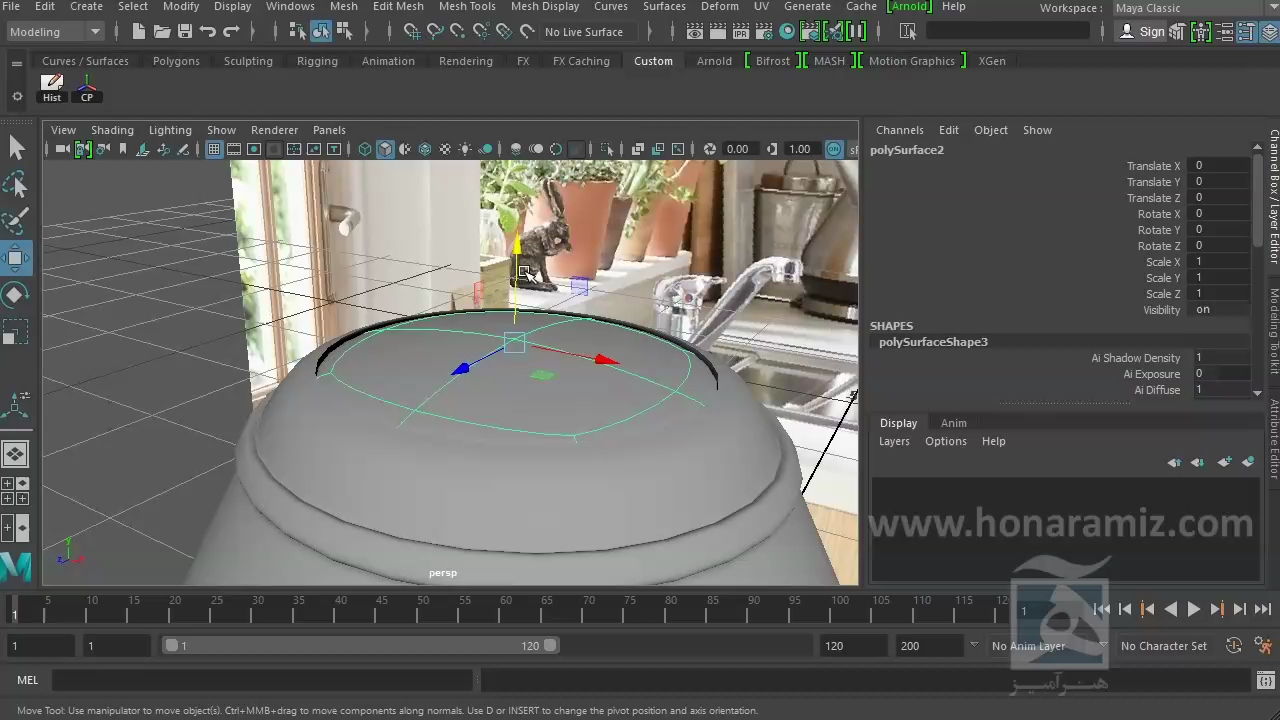Toggle viewport use all lights bulb icon

pyautogui.click(x=465, y=149)
